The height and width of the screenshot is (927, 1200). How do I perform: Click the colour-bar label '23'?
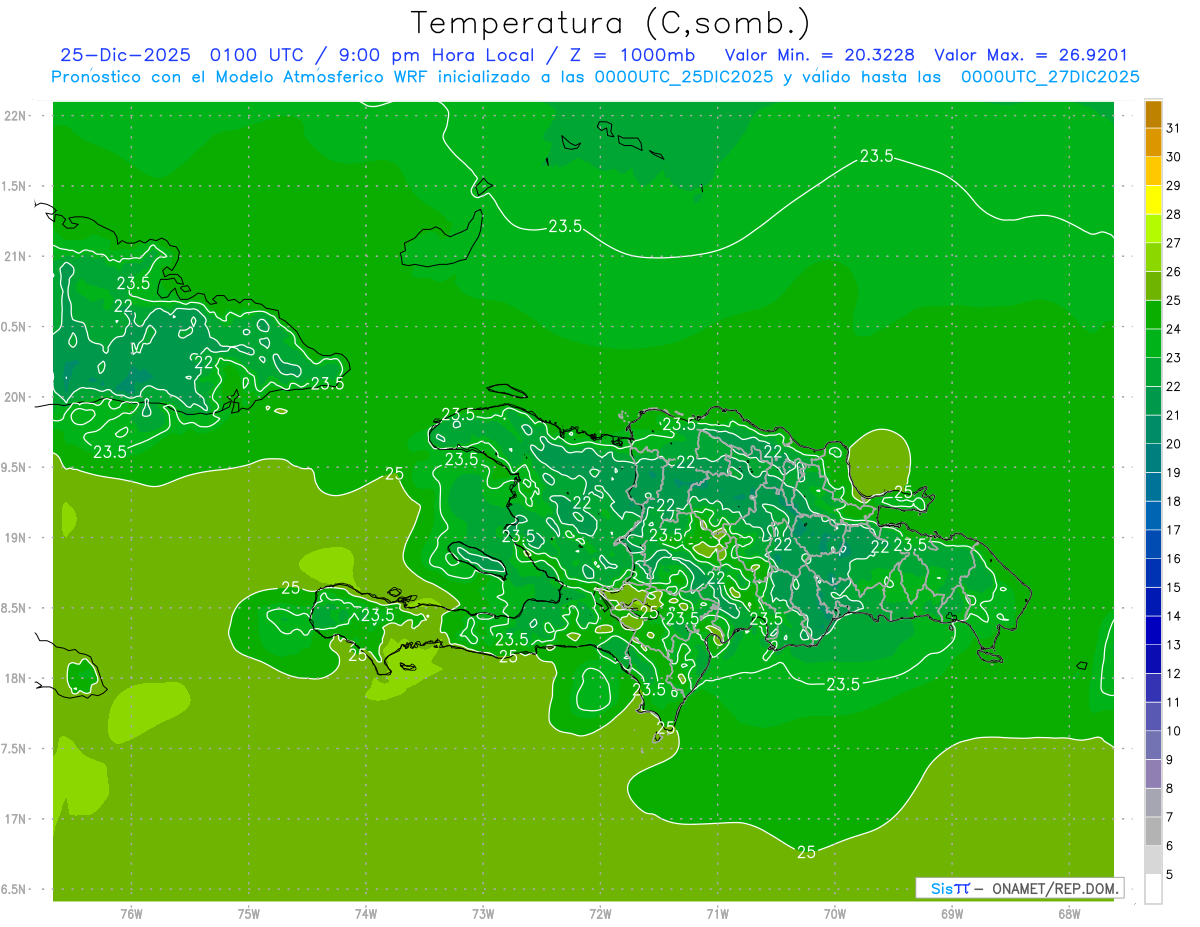coord(1174,358)
